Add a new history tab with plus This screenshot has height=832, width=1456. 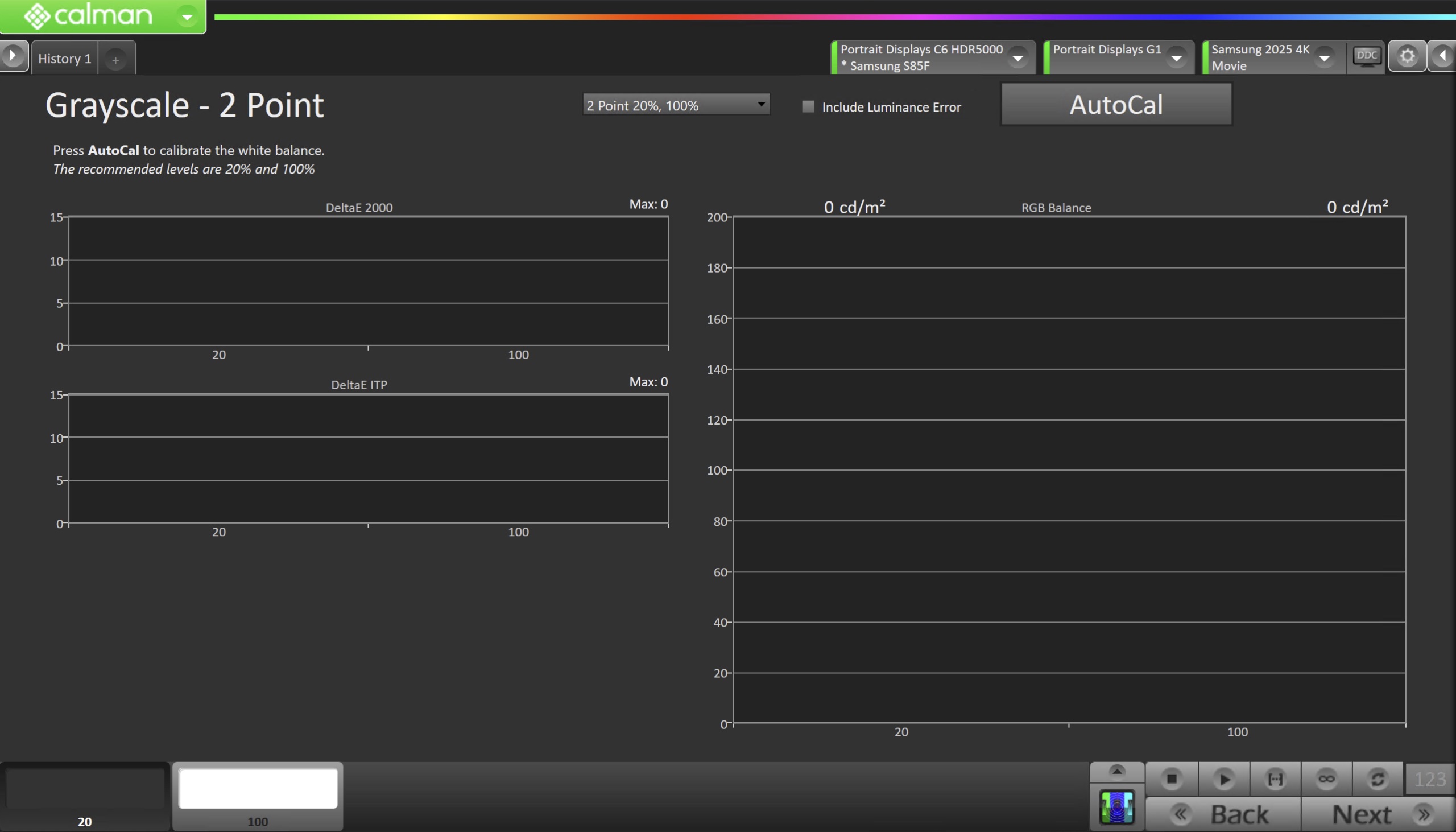[115, 59]
